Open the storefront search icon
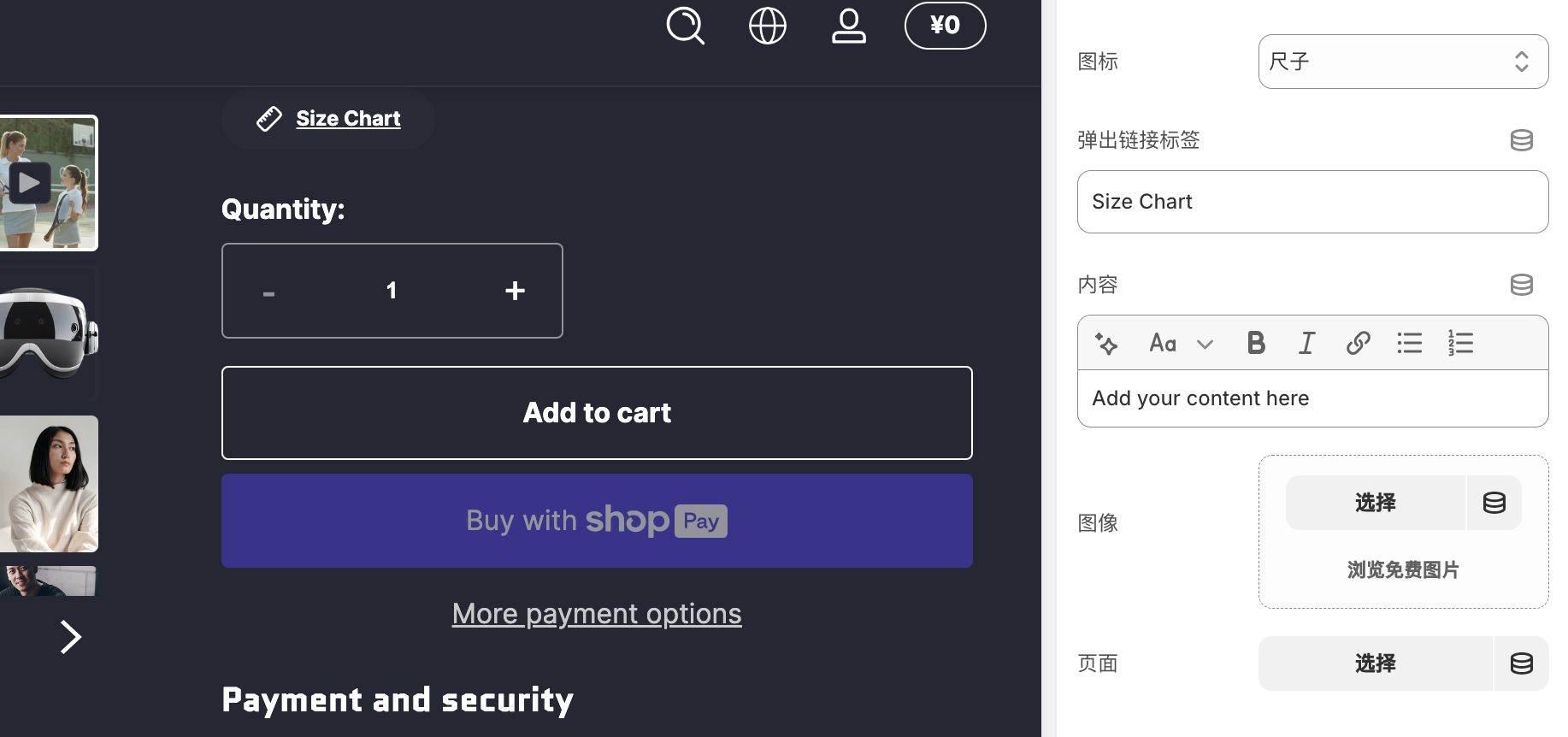1568x737 pixels. point(685,26)
